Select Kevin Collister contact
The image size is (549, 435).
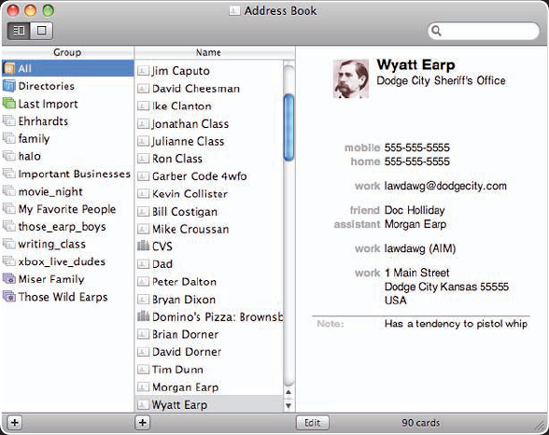(x=209, y=194)
